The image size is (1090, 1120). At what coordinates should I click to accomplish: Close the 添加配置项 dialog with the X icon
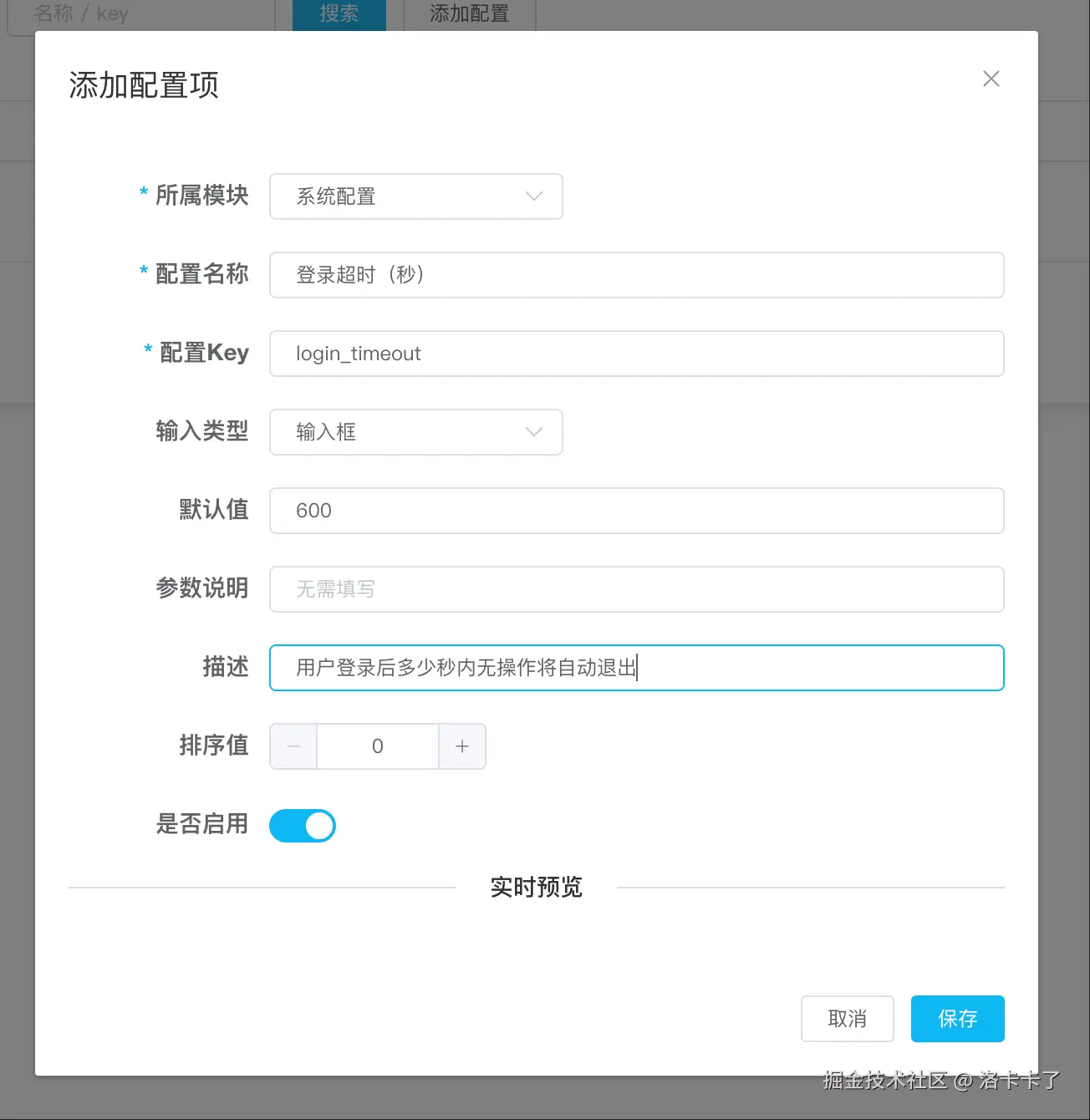tap(991, 79)
